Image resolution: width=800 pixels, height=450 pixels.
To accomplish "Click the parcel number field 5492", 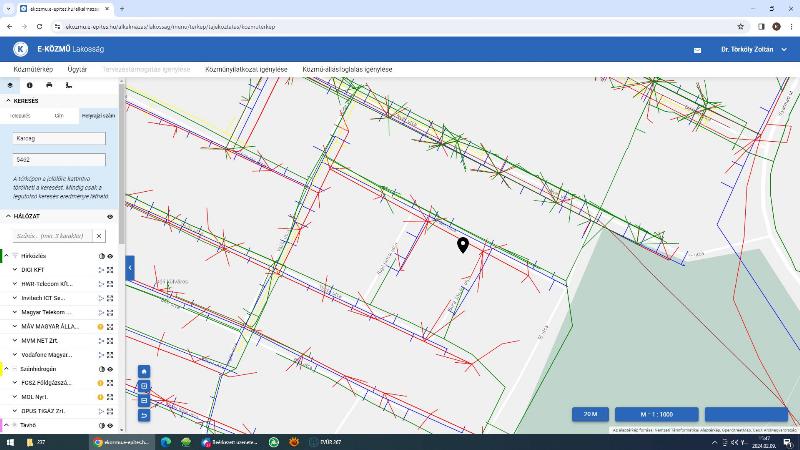I will click(x=59, y=160).
